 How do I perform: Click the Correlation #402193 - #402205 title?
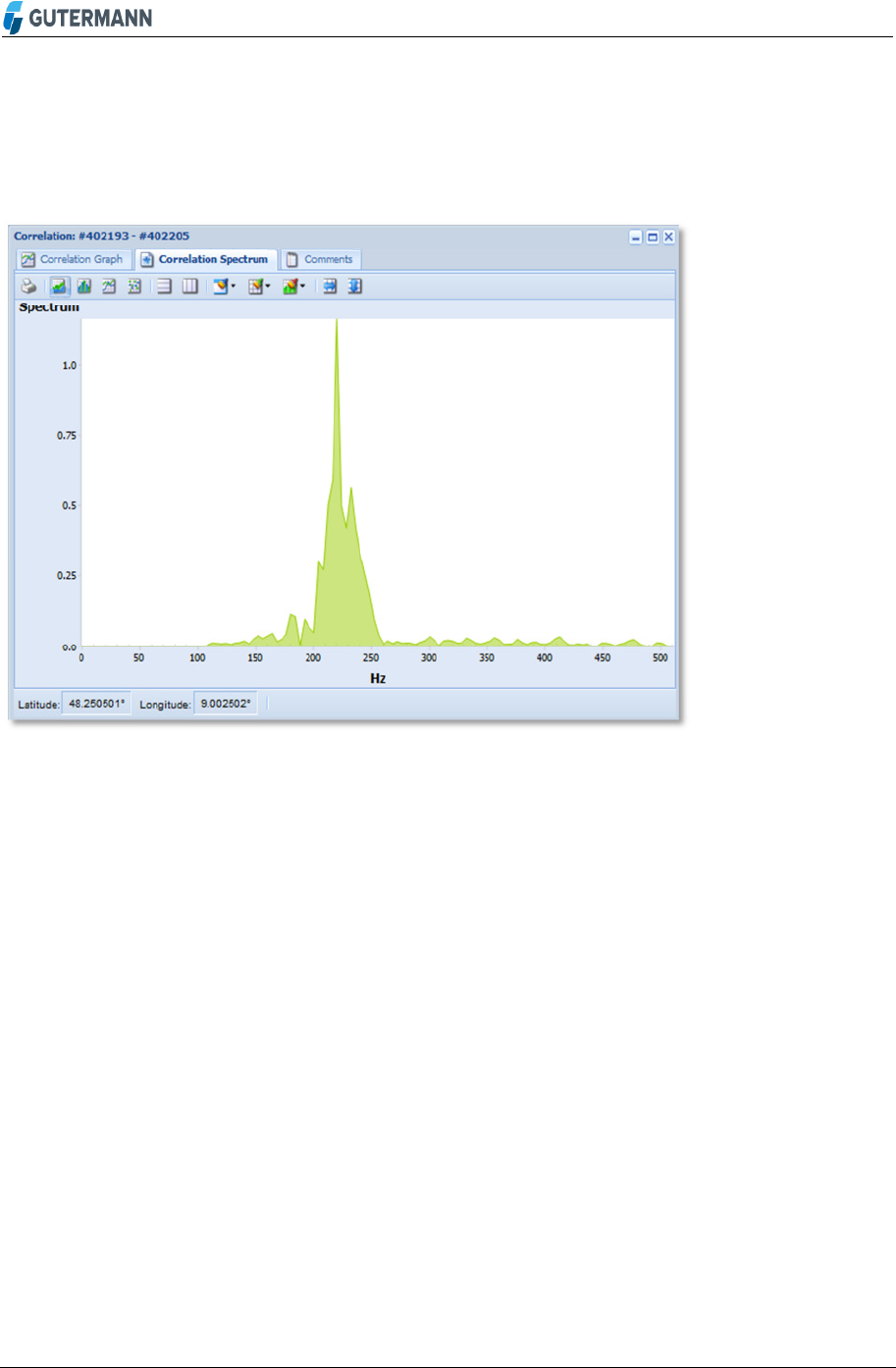pyautogui.click(x=102, y=237)
